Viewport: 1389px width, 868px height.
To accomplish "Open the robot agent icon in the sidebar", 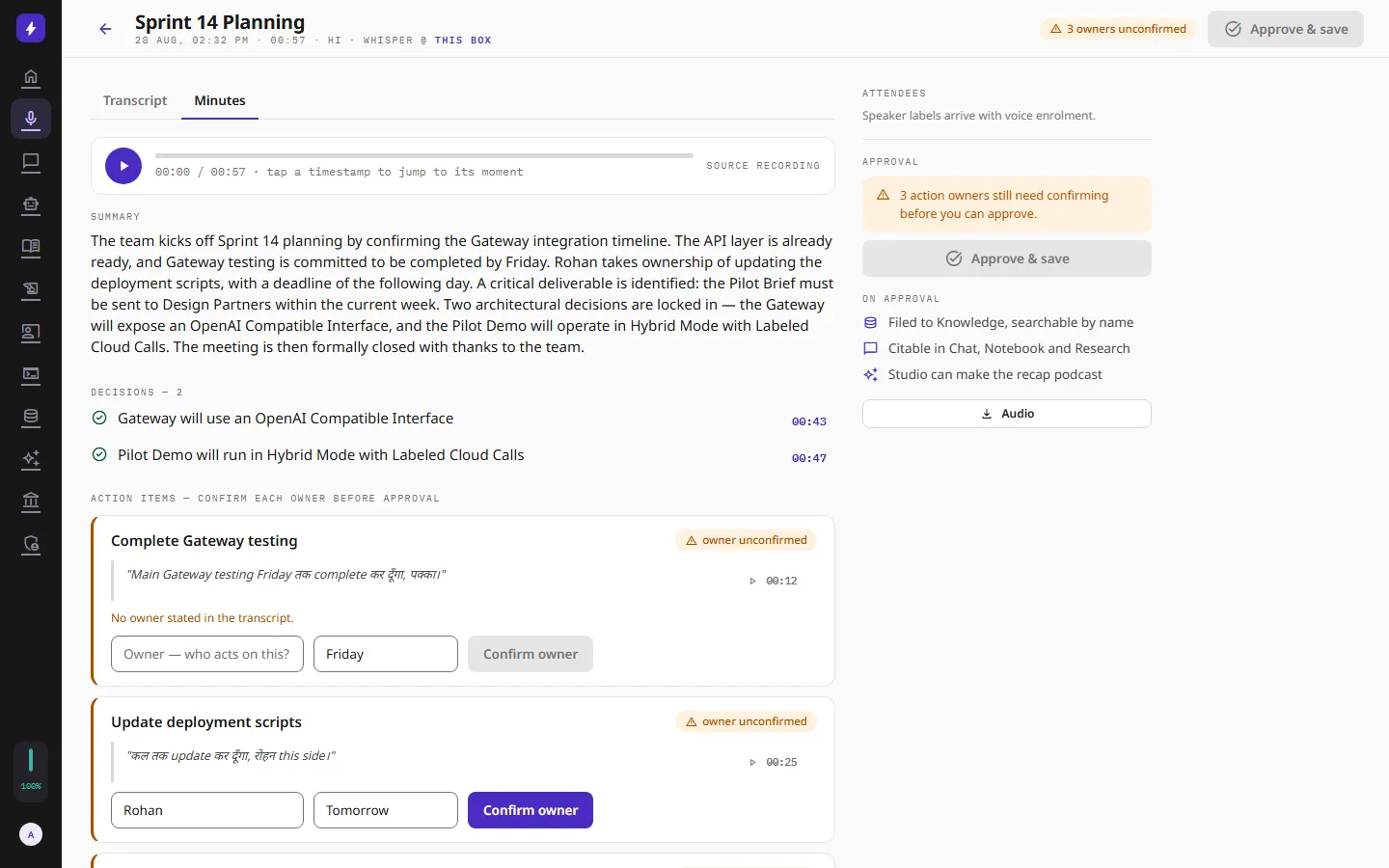I will pyautogui.click(x=31, y=204).
